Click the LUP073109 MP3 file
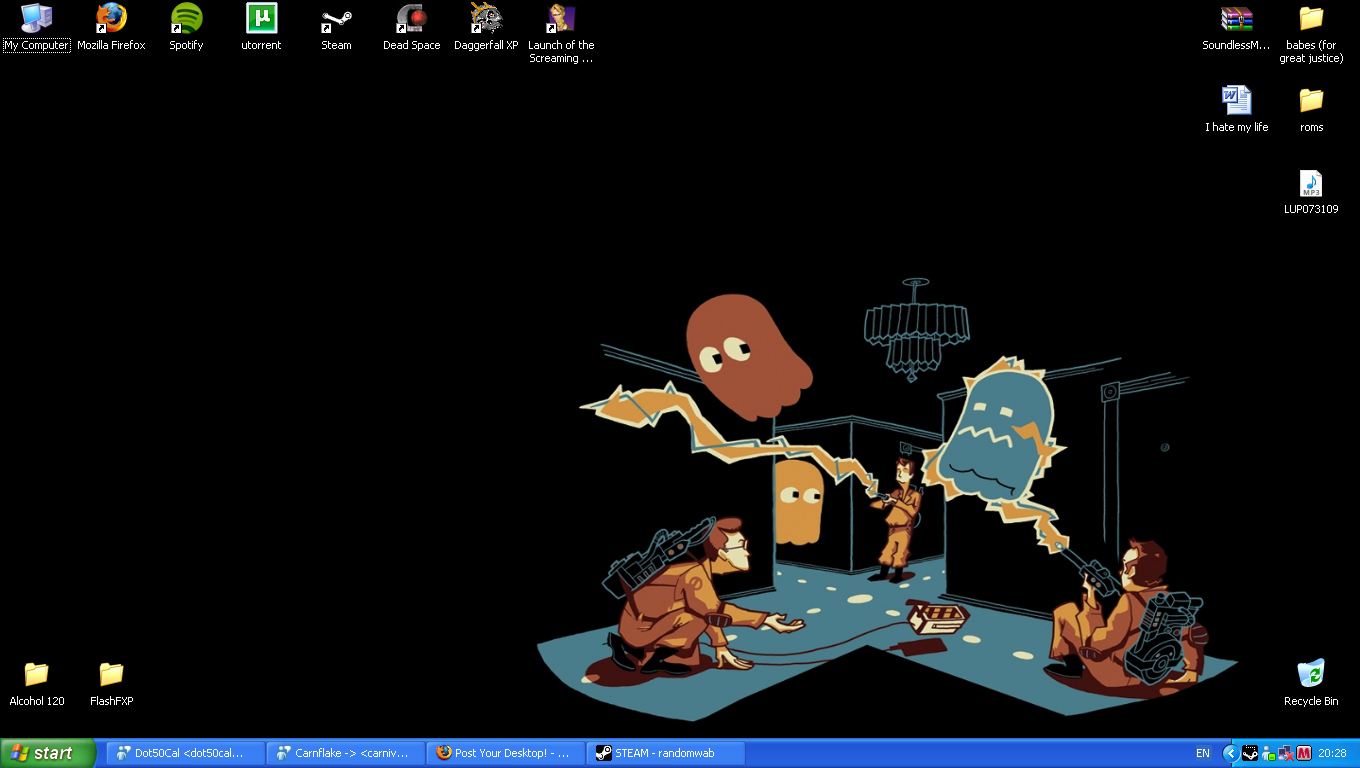Screen dimensions: 1360x768 pyautogui.click(x=1310, y=184)
